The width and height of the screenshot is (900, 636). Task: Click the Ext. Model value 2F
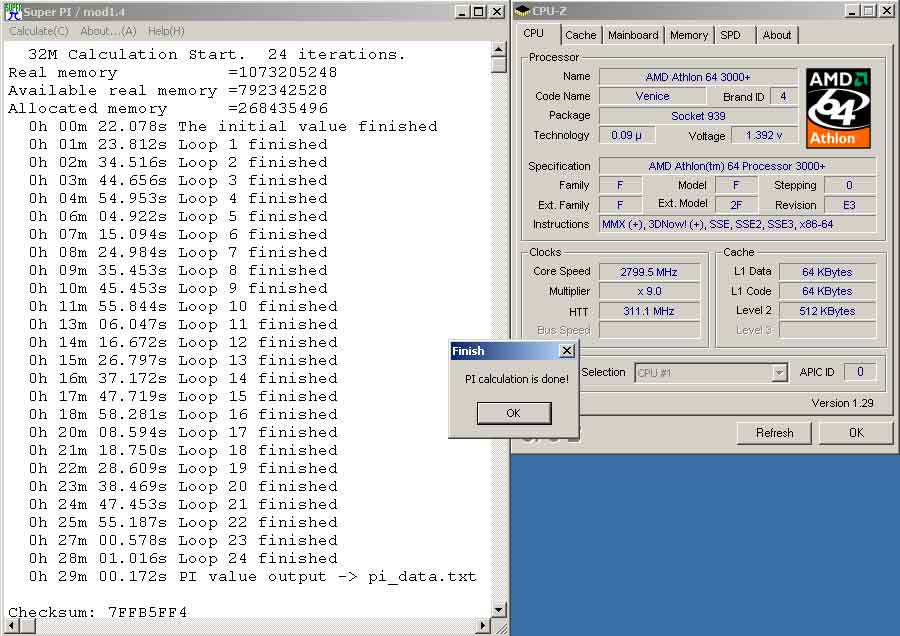click(x=736, y=205)
